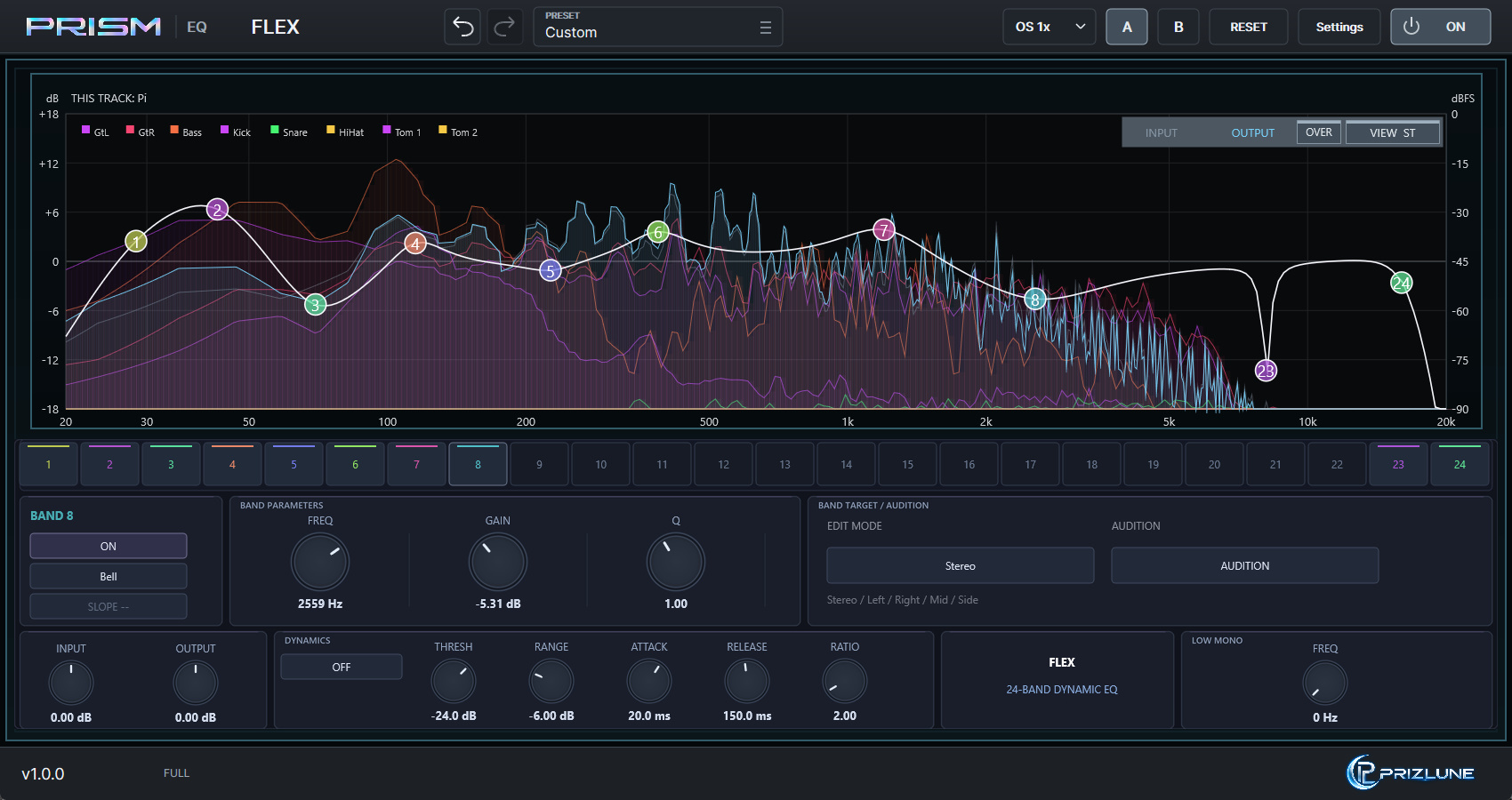
Task: Select EQ node 5 on the curve
Action: click(551, 271)
